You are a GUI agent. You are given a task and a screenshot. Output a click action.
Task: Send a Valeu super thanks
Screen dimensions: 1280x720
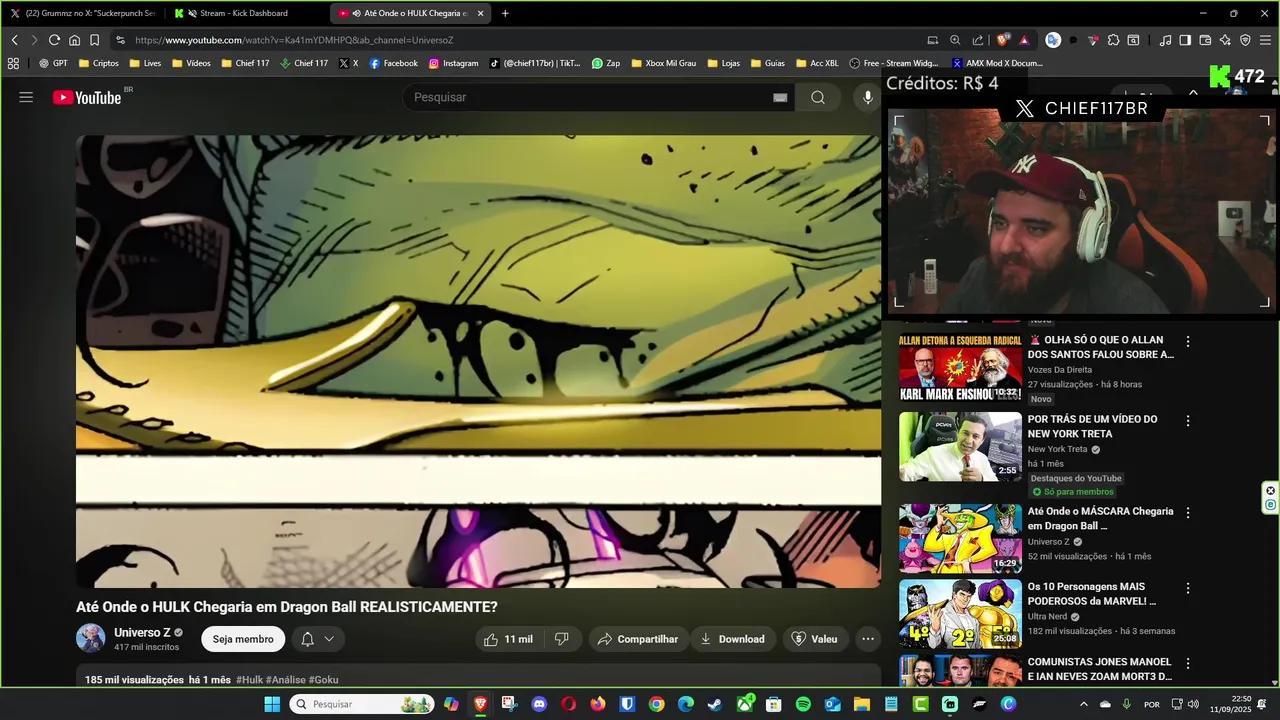click(814, 639)
